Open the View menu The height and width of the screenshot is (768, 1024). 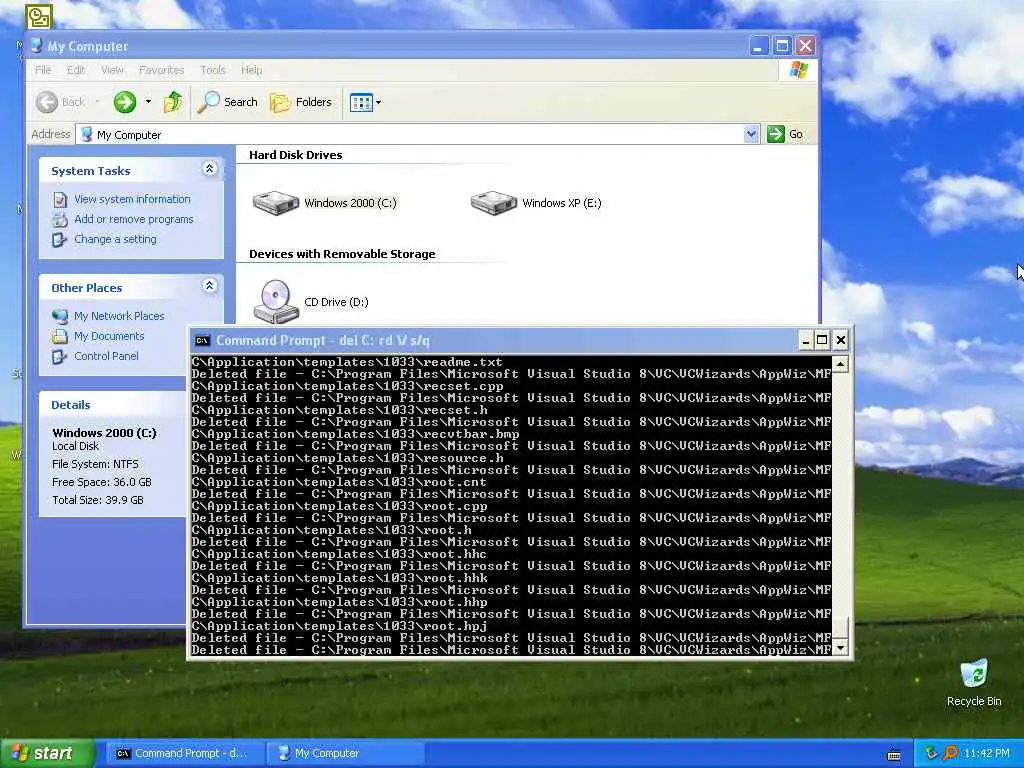(x=112, y=70)
